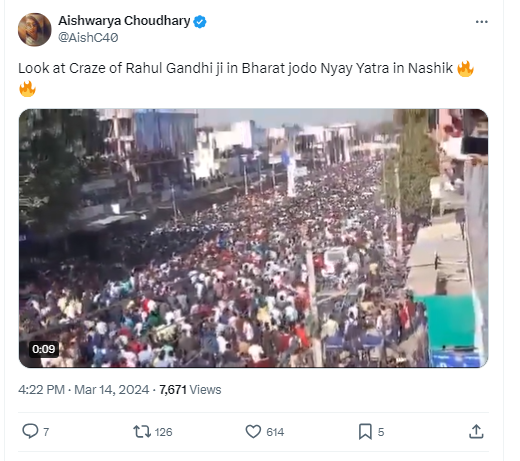Click the 614 likes count
Screen dimensions: 520x461
tap(275, 432)
